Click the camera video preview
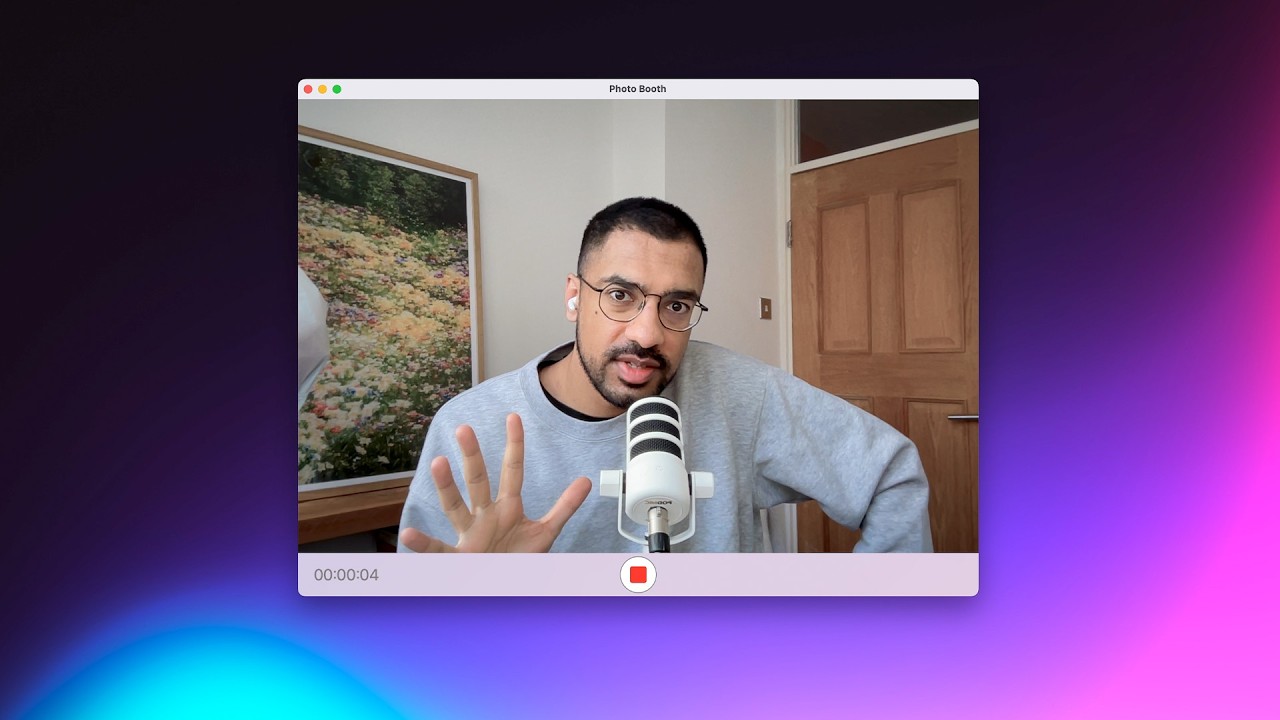 [638, 326]
